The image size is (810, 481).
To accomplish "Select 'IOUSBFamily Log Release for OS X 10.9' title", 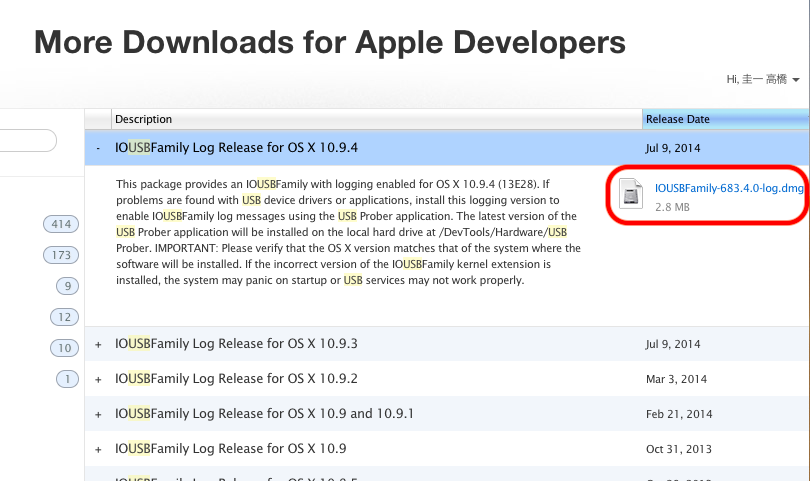I will (x=230, y=448).
